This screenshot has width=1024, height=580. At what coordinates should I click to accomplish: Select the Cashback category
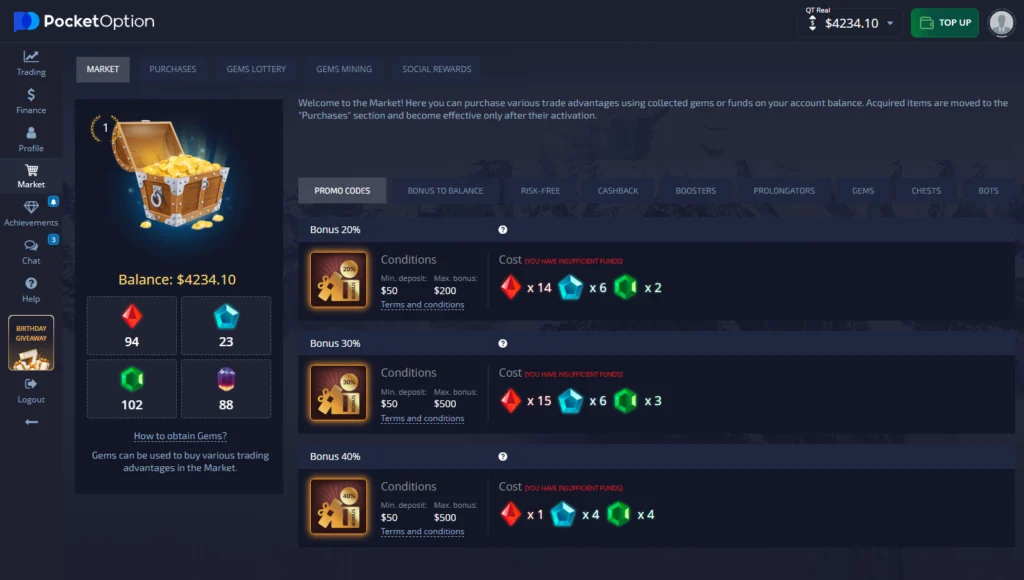point(617,190)
